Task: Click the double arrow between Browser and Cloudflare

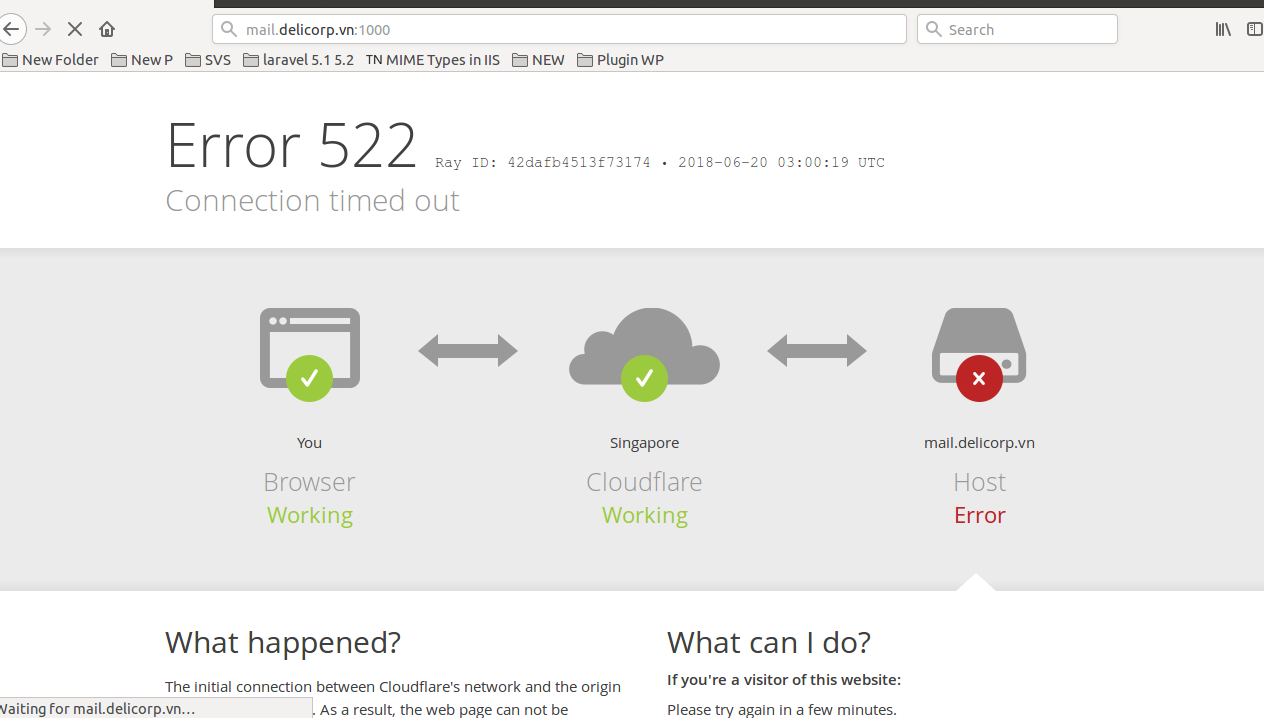Action: (468, 351)
